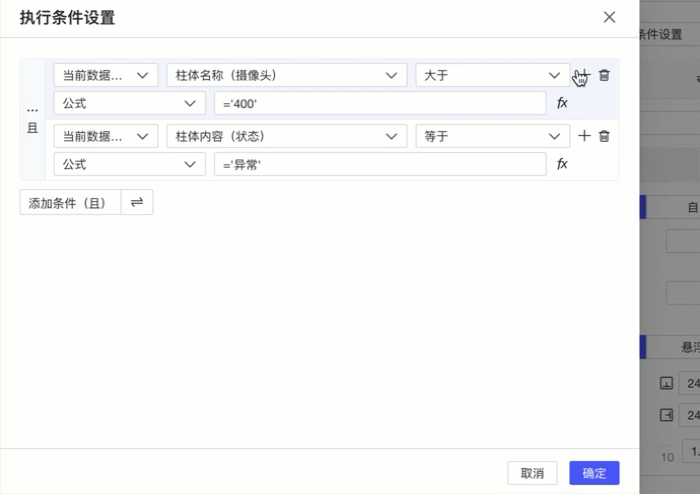Image resolution: width=700 pixels, height=494 pixels.
Task: Open formula editor for ='400' value
Action: 562,103
